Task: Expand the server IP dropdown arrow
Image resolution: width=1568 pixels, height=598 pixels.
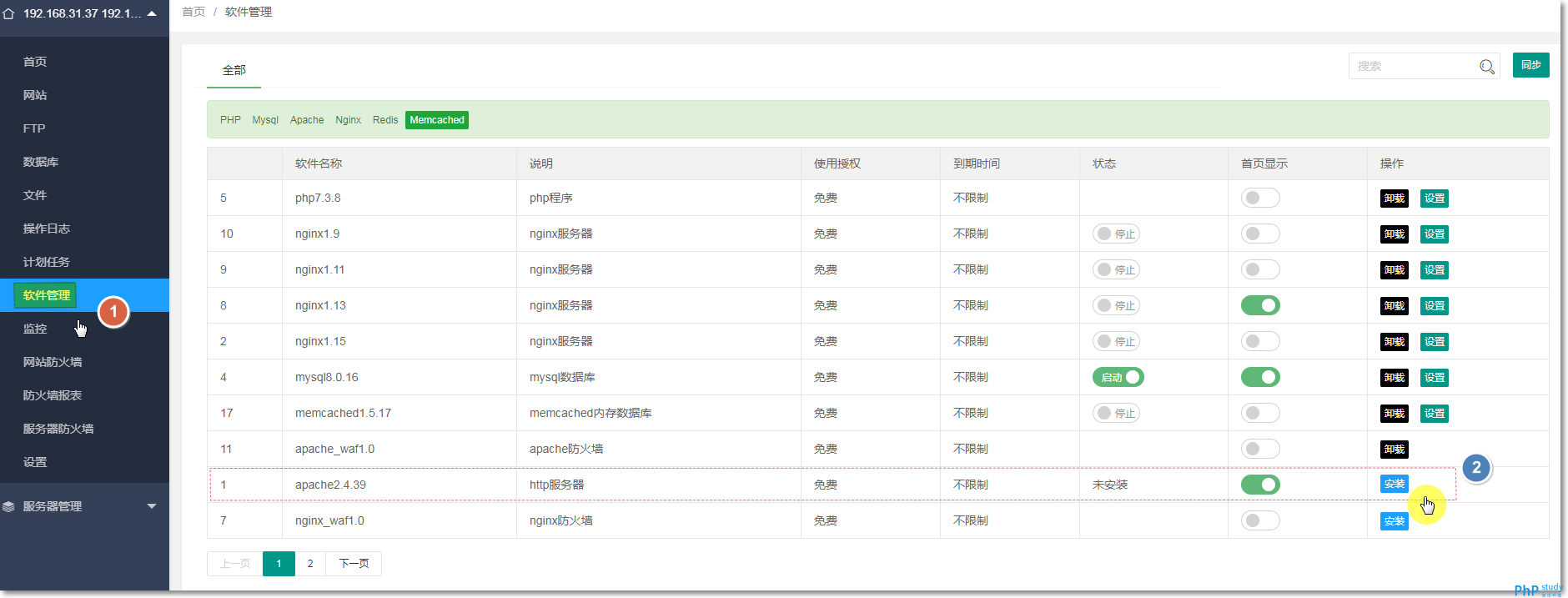Action: pos(152,14)
